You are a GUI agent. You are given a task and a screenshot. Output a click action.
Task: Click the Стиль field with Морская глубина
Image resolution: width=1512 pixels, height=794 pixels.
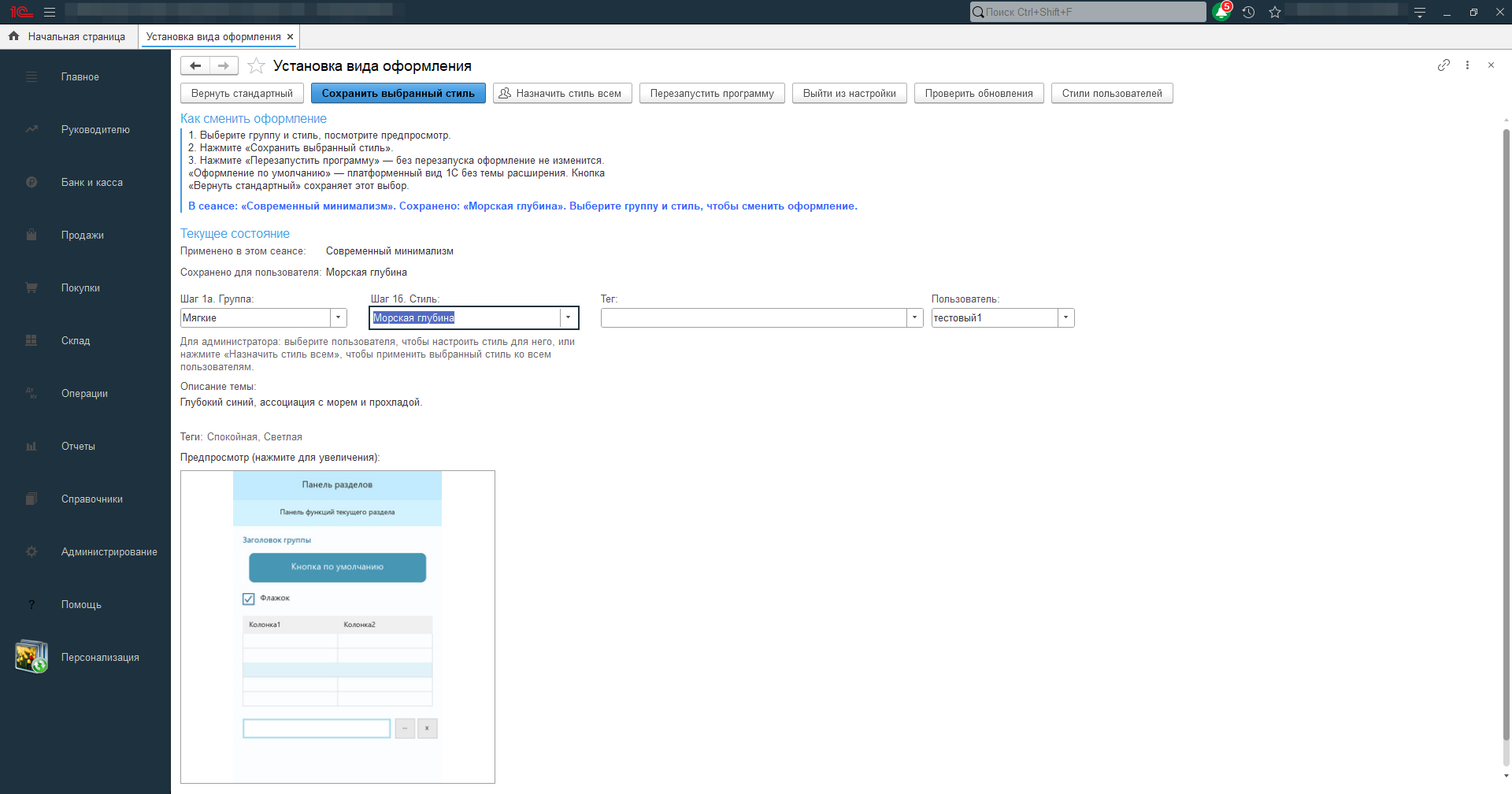tap(465, 318)
